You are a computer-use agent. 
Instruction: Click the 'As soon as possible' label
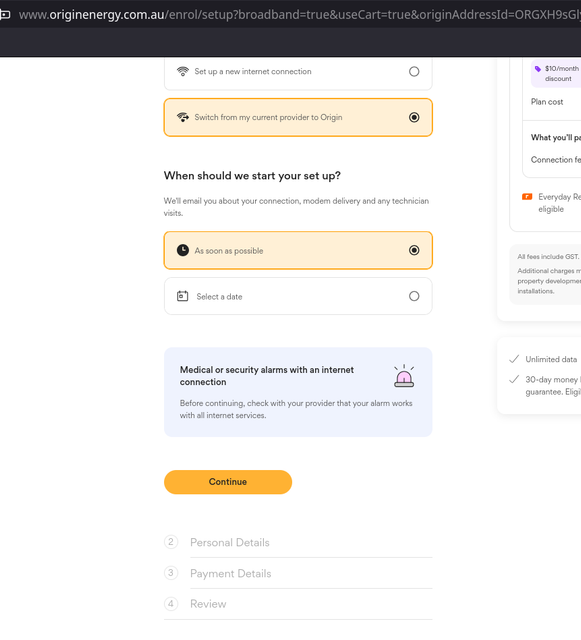pos(229,251)
